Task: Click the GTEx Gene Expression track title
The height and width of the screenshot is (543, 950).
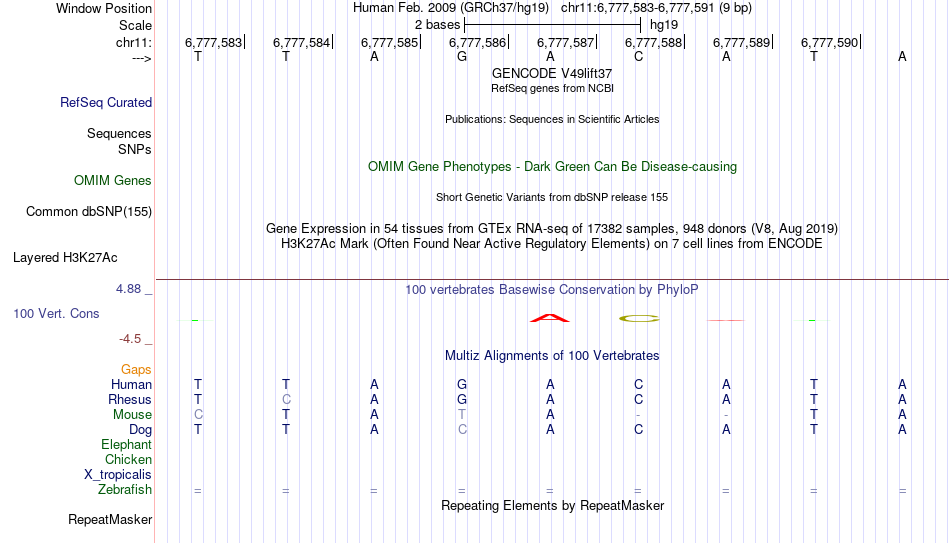Action: click(552, 228)
